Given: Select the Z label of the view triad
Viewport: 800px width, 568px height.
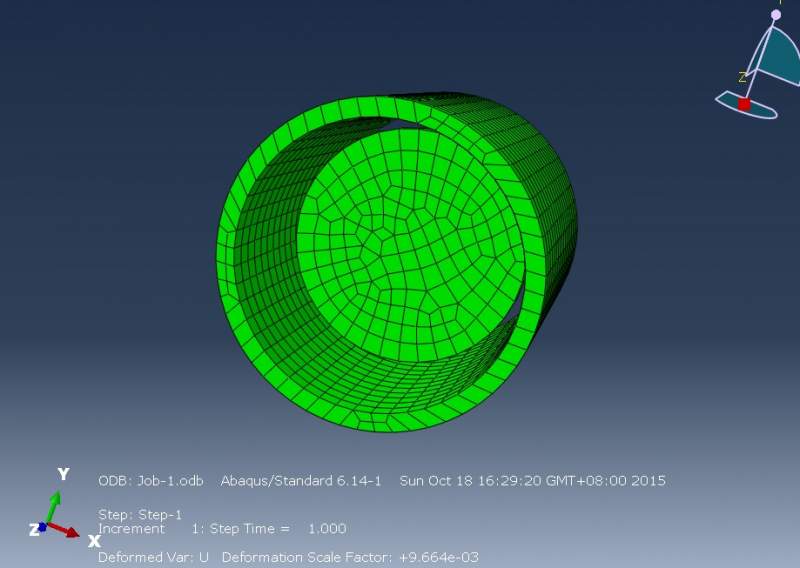Looking at the screenshot, I should point(34,530).
